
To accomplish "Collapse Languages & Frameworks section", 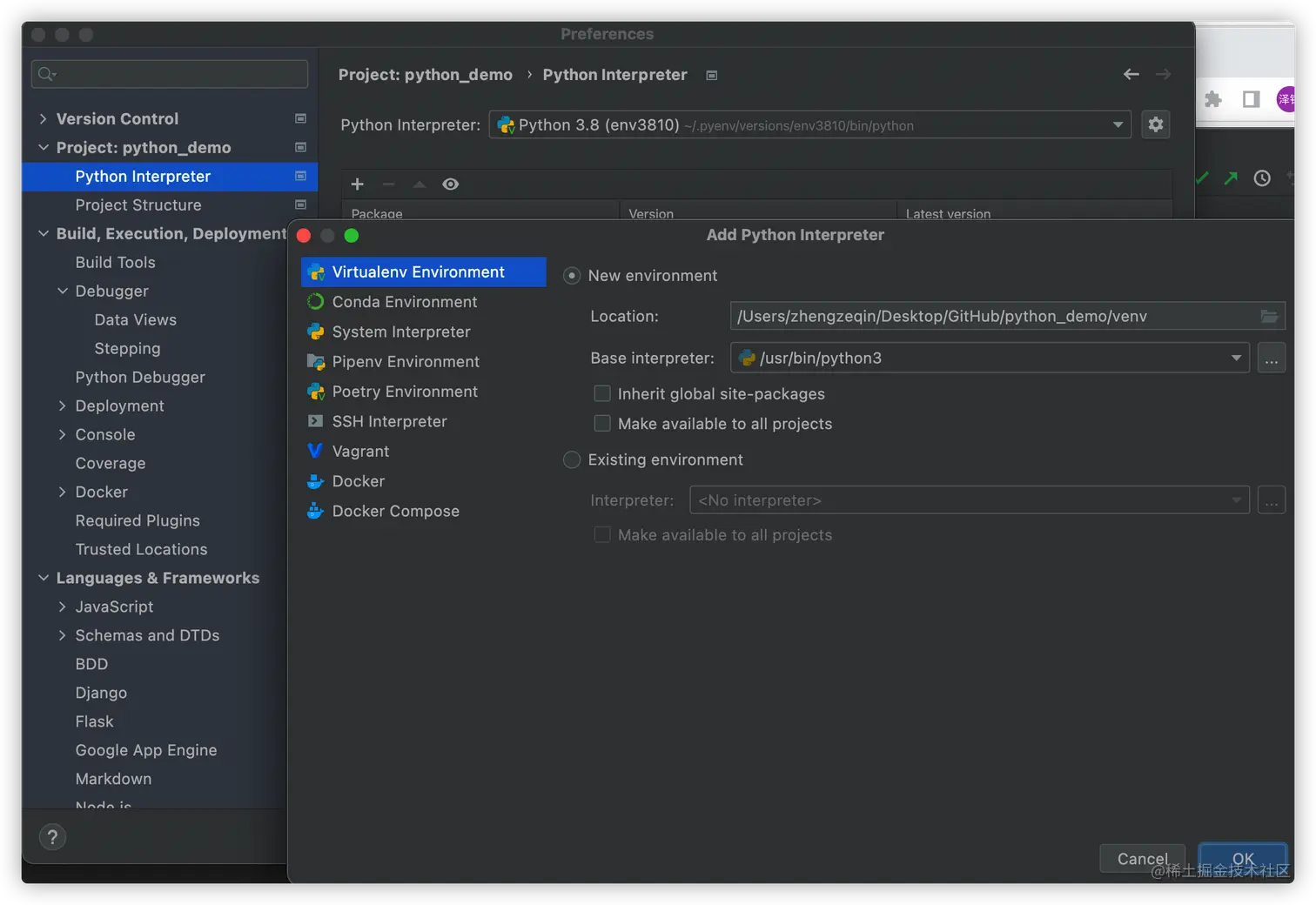I will tap(43, 578).
